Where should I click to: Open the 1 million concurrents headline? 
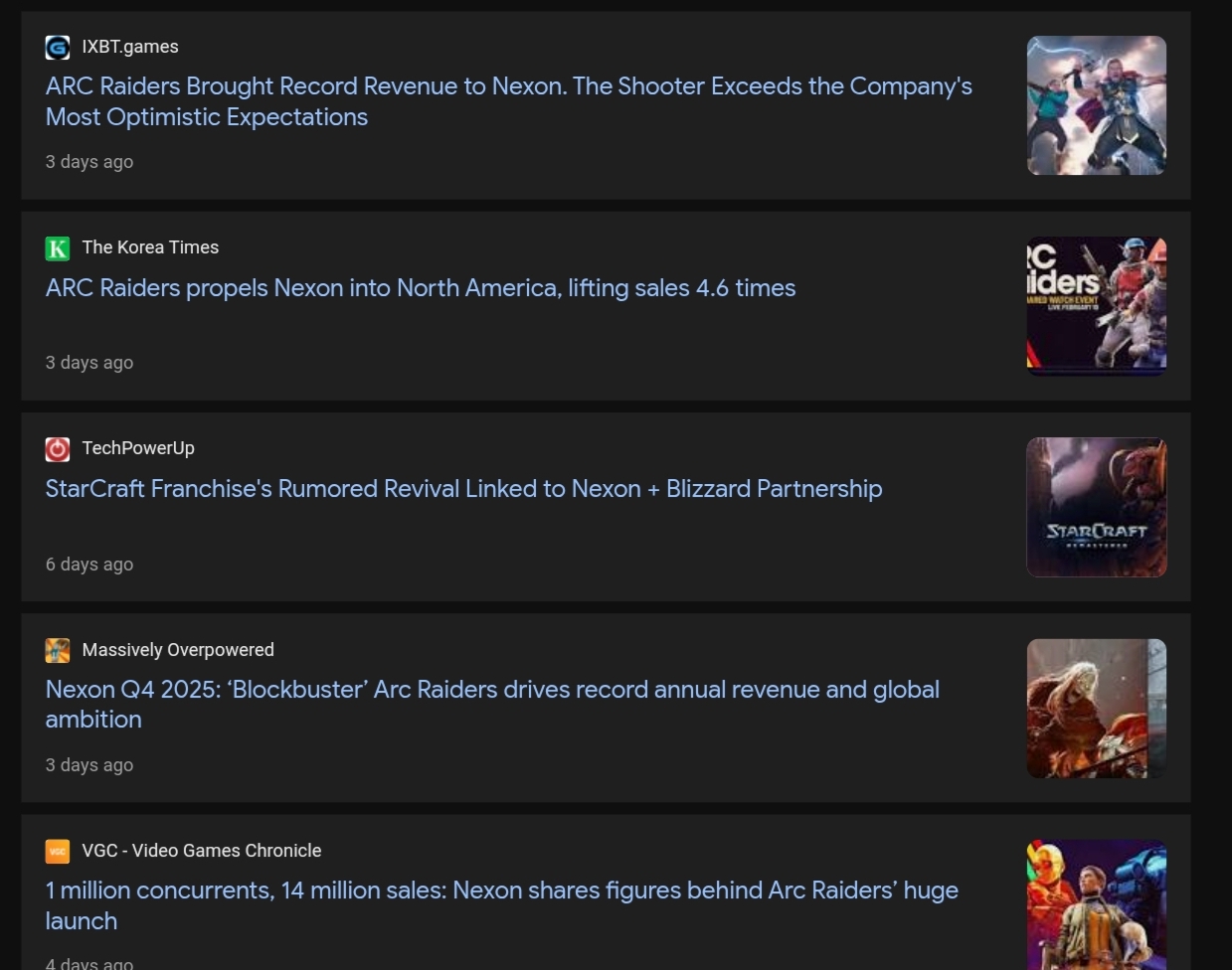pyautogui.click(x=502, y=905)
